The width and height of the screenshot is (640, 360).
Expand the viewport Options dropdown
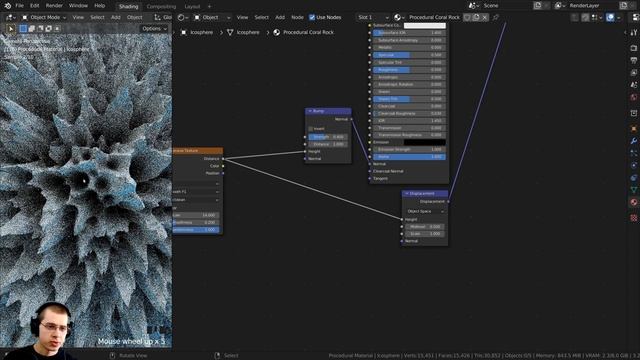[154, 29]
